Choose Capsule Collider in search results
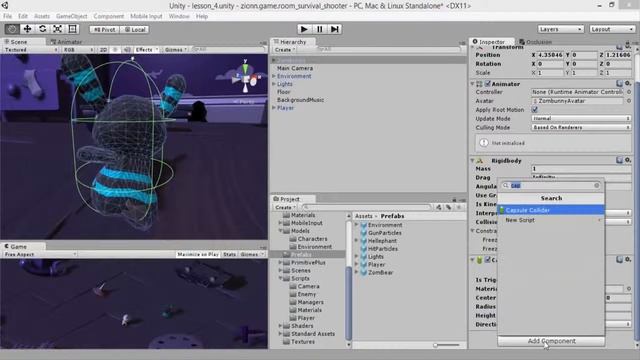640x360 pixels. coord(551,210)
